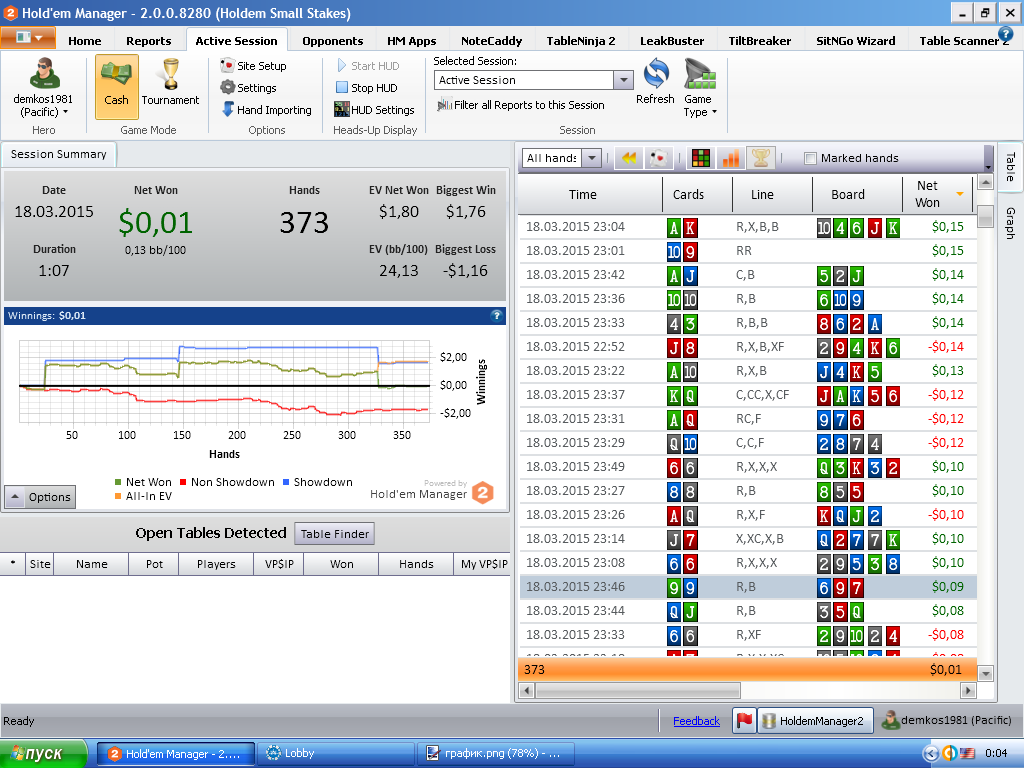This screenshot has width=1024, height=768.
Task: Click the red flag status icon
Action: [744, 720]
